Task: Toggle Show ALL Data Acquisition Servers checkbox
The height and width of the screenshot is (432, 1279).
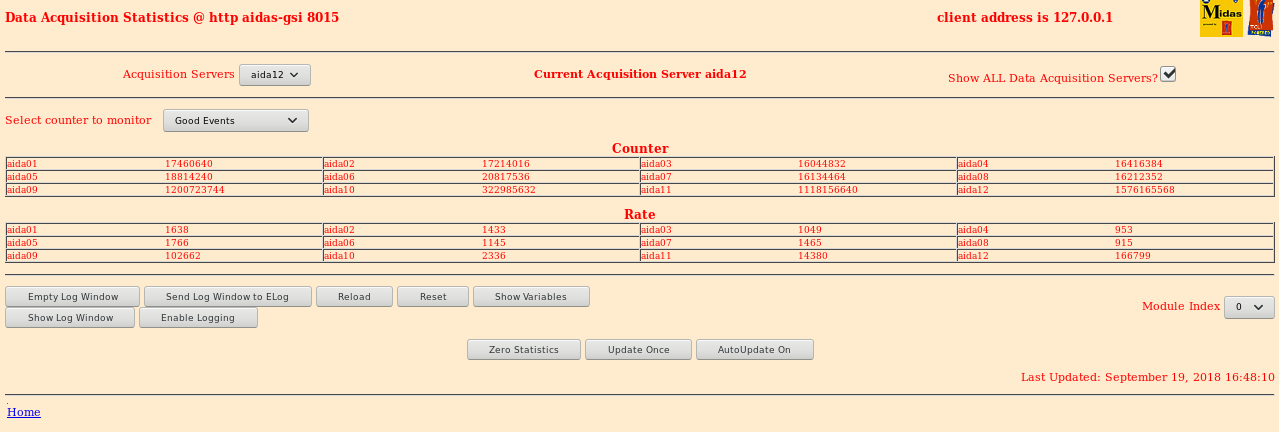Action: [1168, 74]
